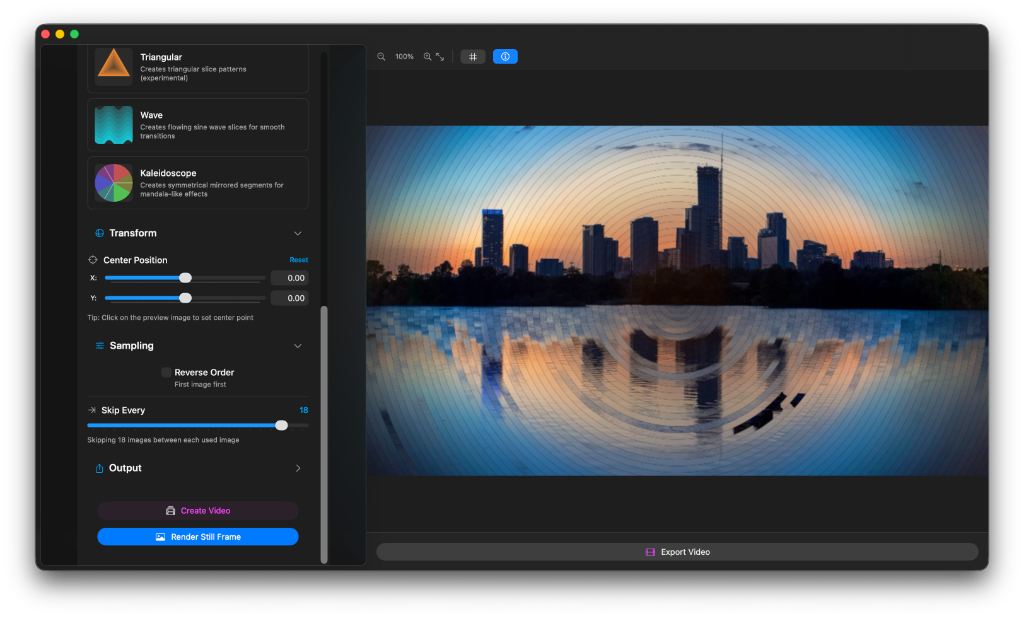
Task: Toggle the blue info button
Action: pos(505,57)
